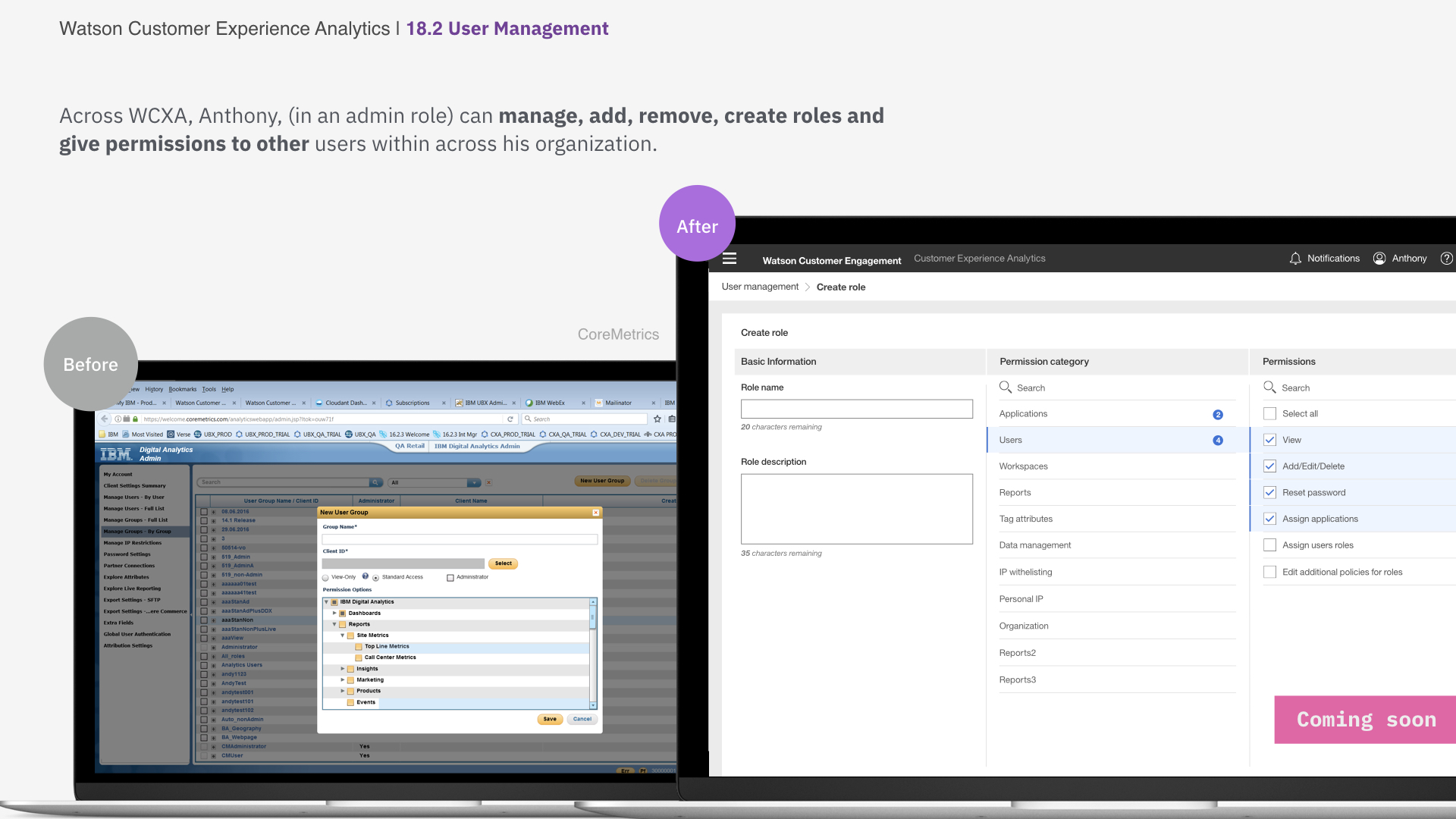Select the View-Only radio button
Screen dimensions: 1456x819
point(326,578)
